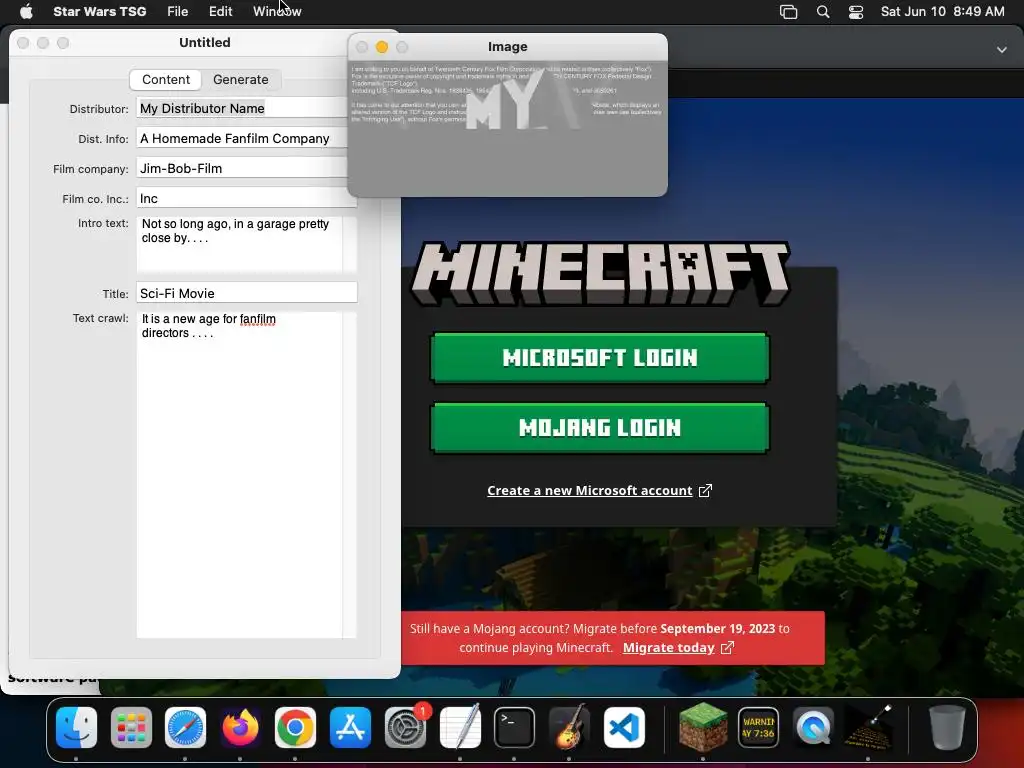Viewport: 1024px width, 768px height.
Task: Click the date and time in menu bar
Action: (x=942, y=11)
